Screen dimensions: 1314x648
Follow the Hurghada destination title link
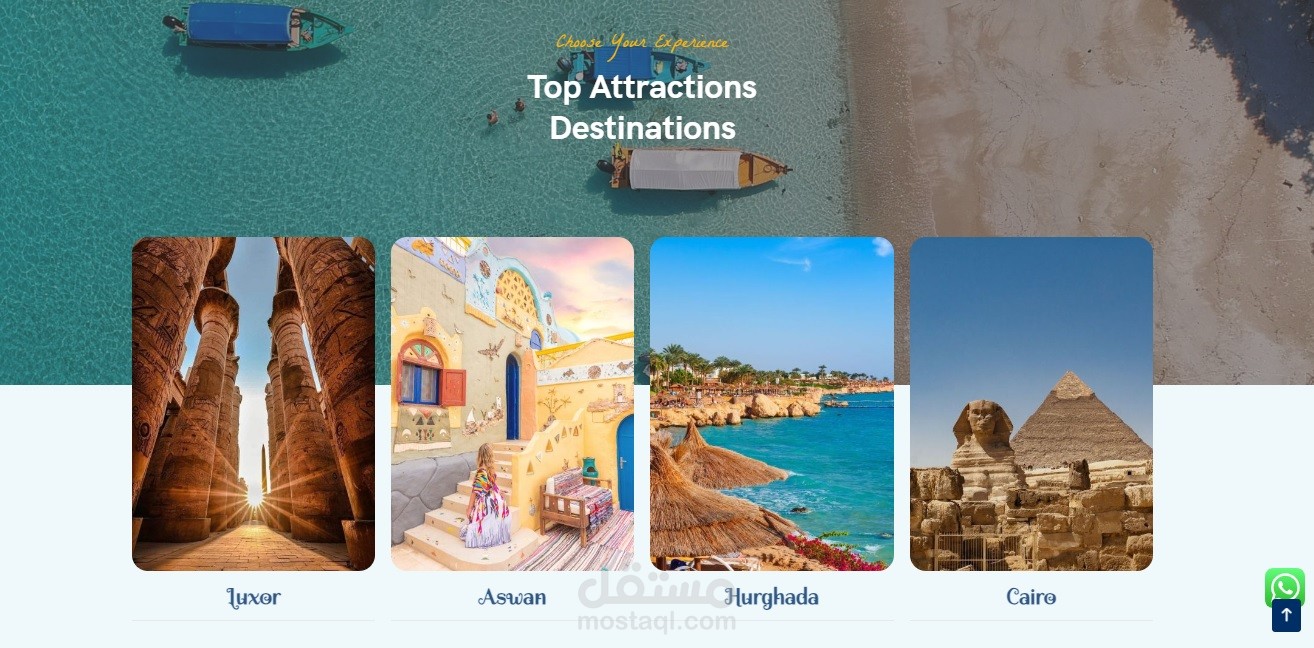[x=772, y=598]
